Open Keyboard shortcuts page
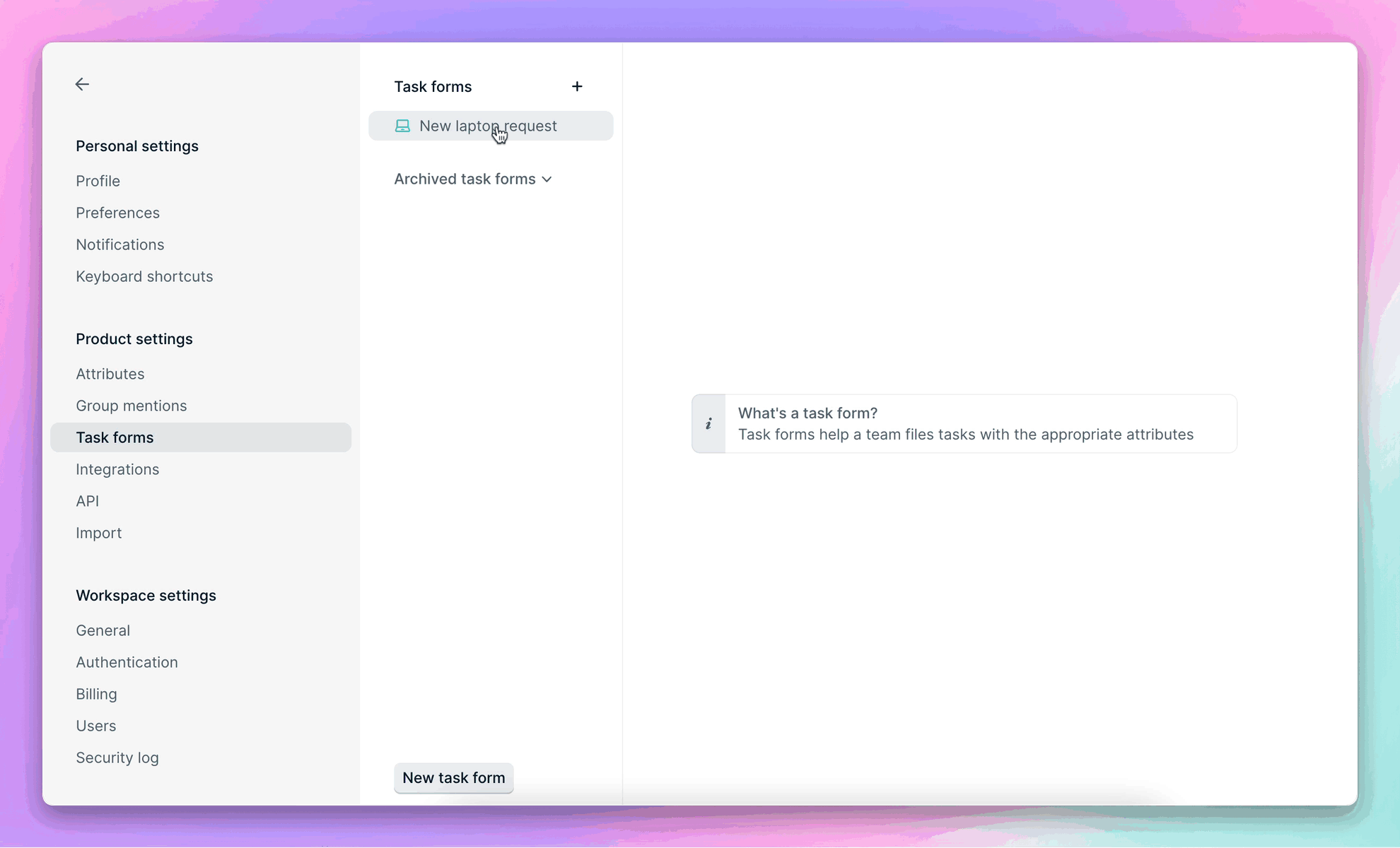1400x848 pixels. [x=144, y=276]
